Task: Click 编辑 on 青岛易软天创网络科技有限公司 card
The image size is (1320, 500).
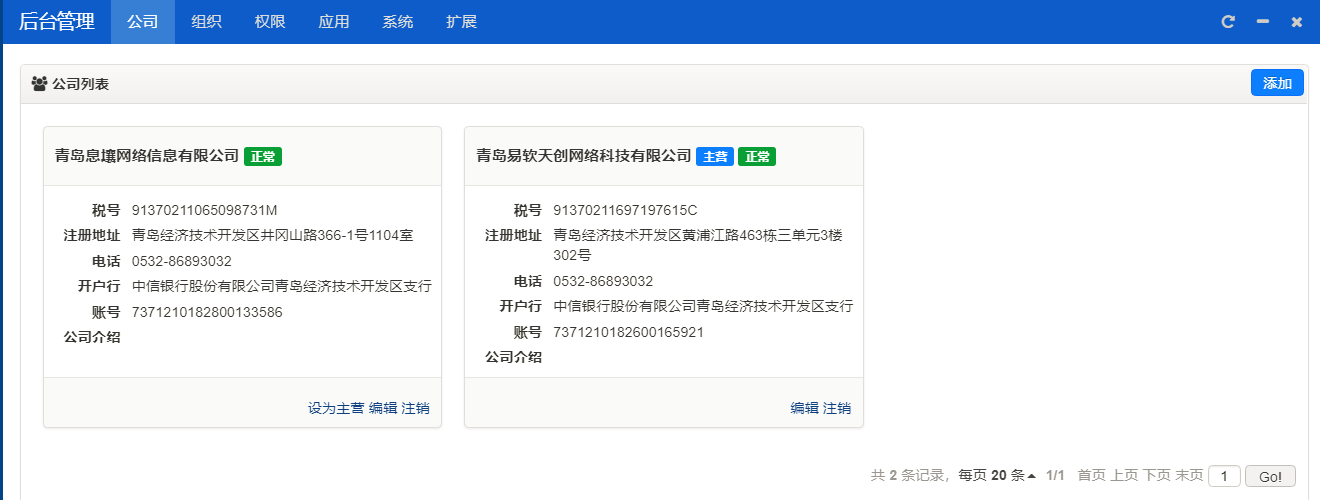Action: 805,408
